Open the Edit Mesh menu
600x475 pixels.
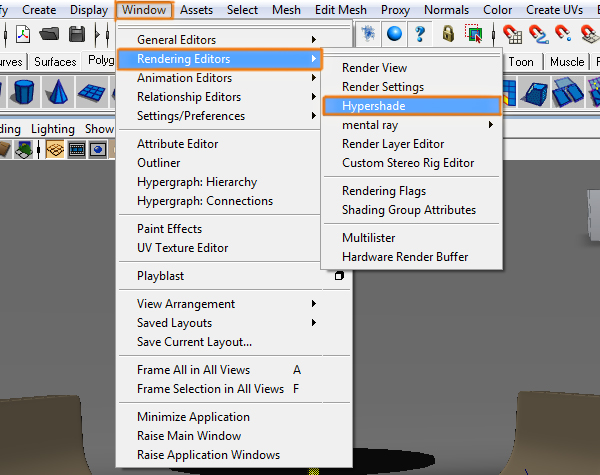(x=341, y=10)
